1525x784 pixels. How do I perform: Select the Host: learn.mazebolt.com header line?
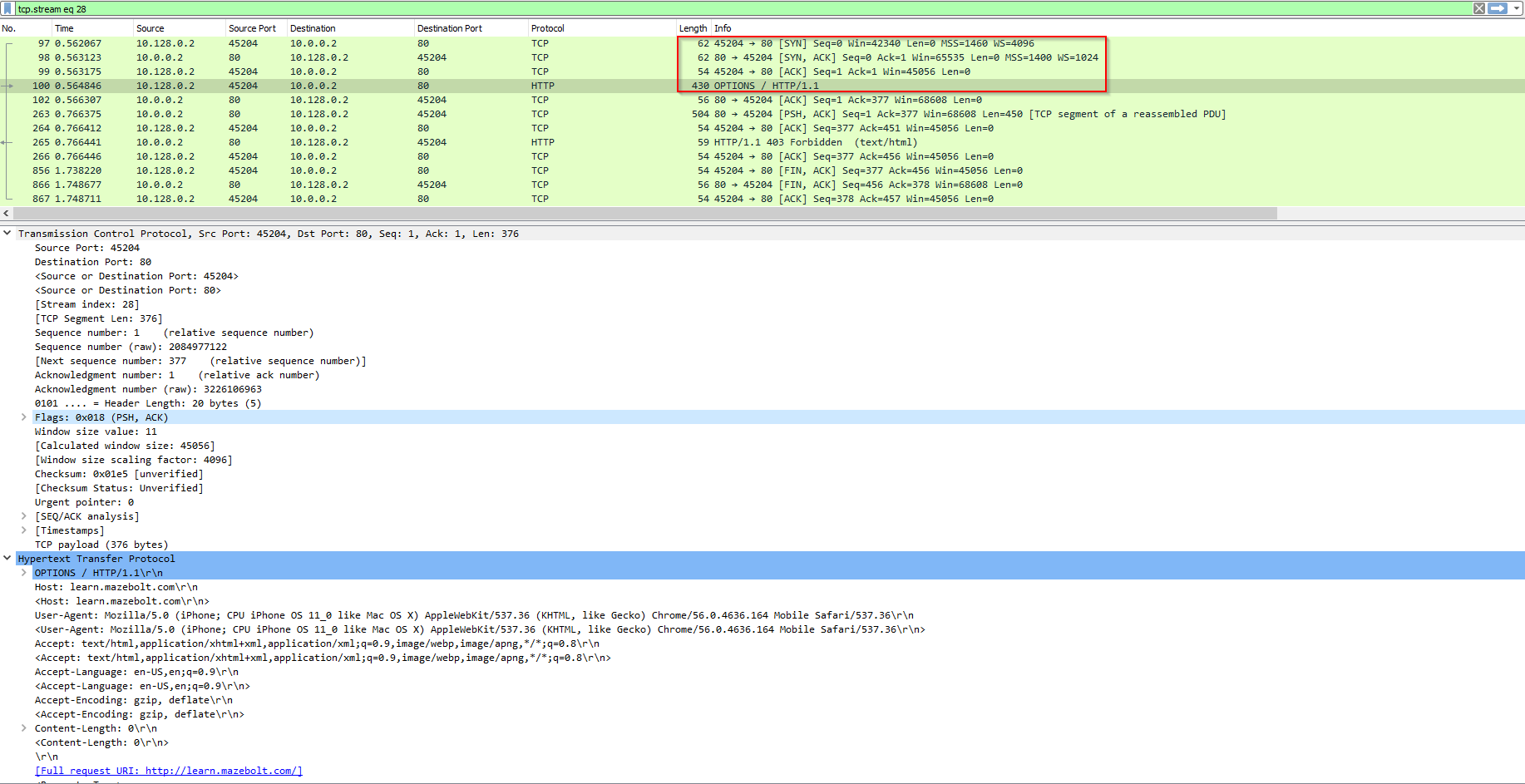[116, 586]
